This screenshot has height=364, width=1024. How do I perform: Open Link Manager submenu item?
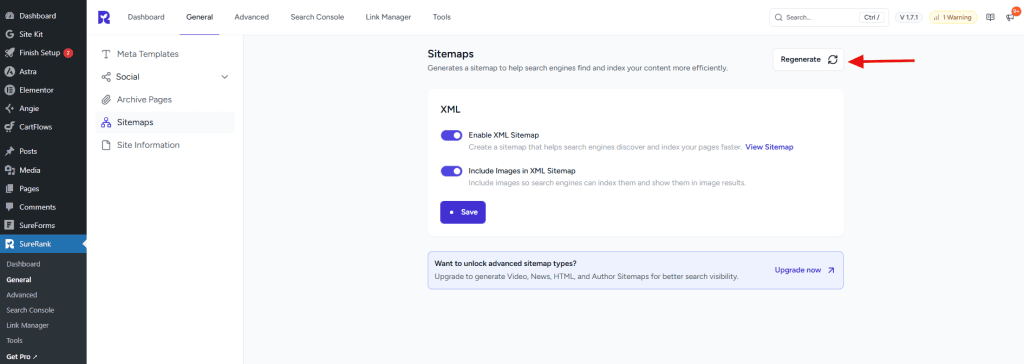pyautogui.click(x=27, y=325)
